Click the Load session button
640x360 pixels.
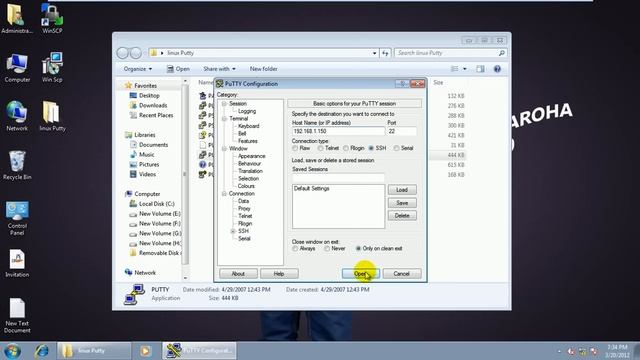click(402, 190)
